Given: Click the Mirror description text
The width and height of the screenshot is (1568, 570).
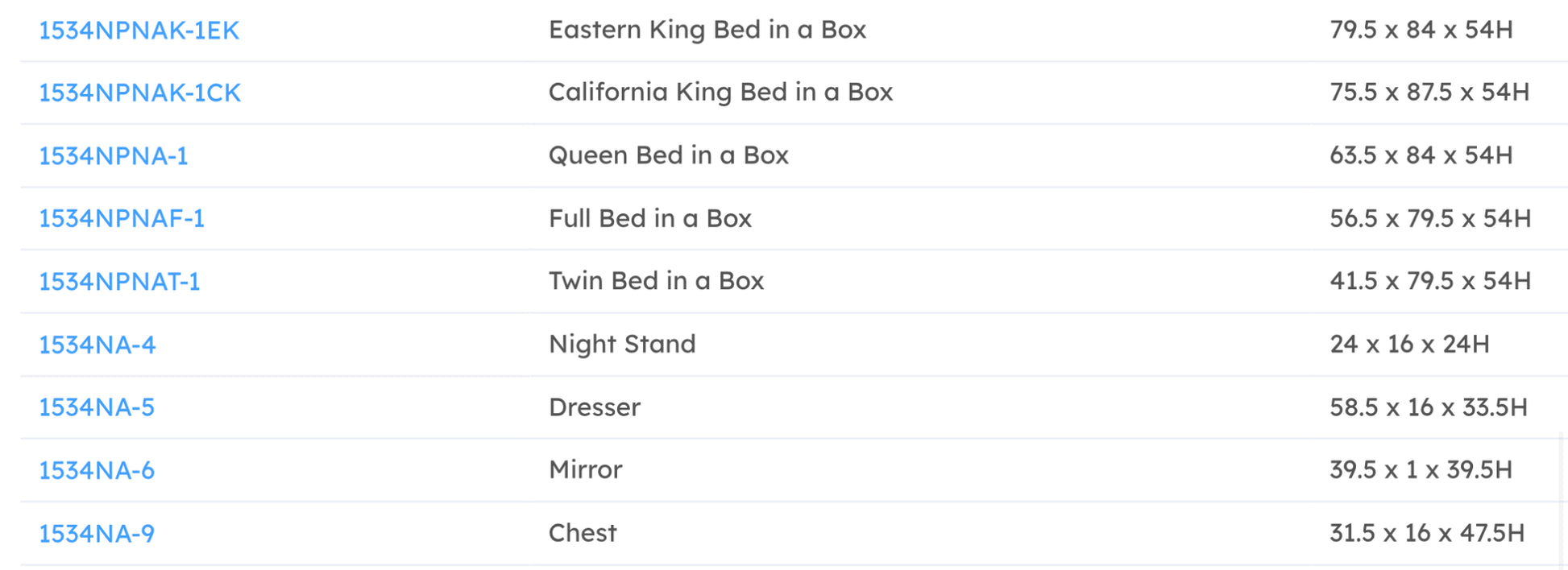Looking at the screenshot, I should [x=585, y=470].
